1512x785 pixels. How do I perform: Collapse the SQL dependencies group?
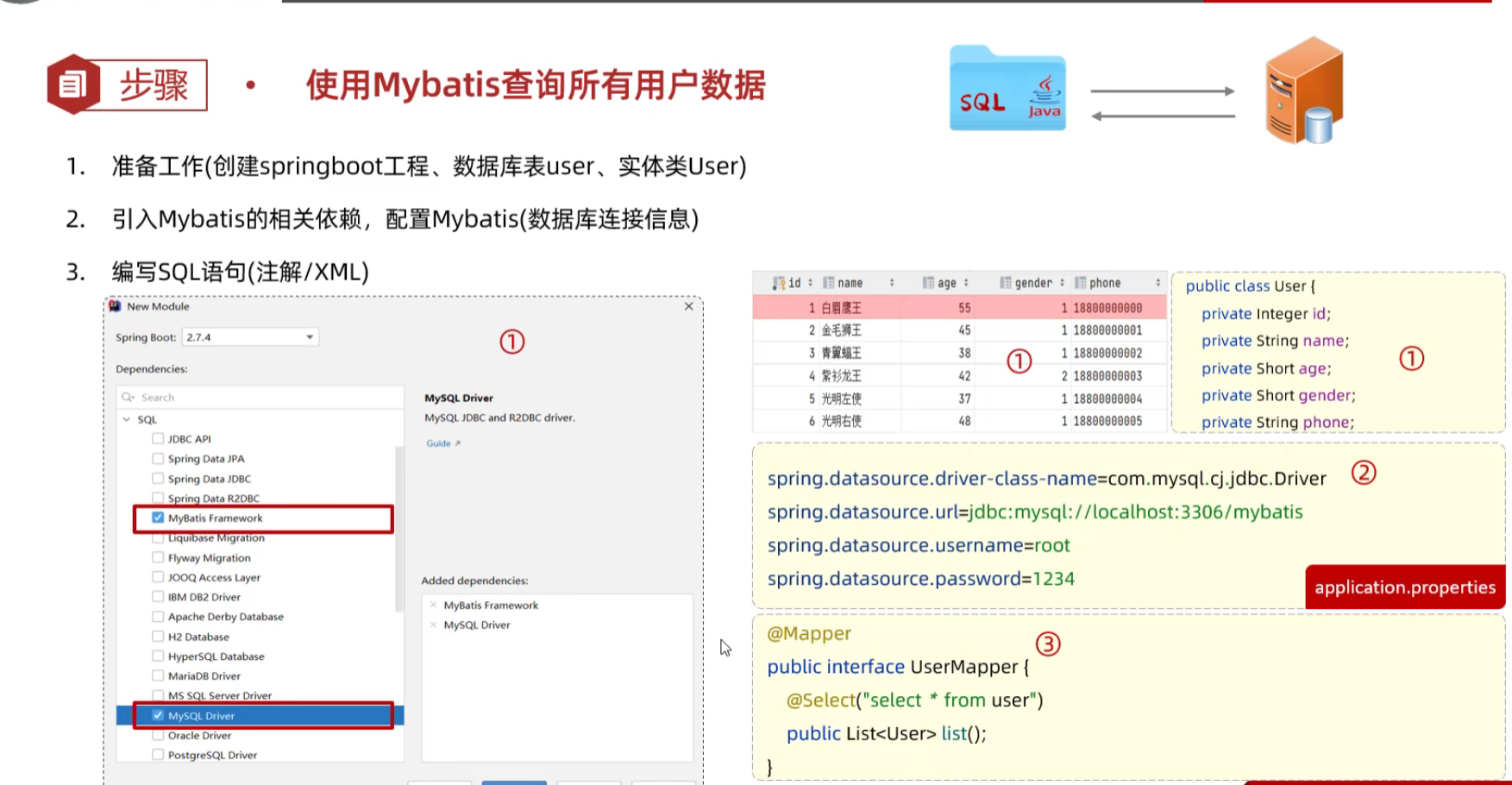(127, 418)
